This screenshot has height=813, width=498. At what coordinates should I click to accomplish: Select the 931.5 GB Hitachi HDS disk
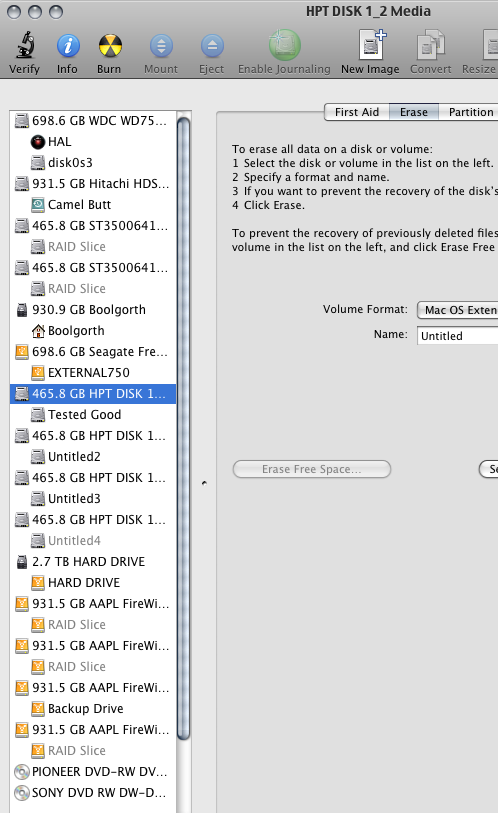click(93, 184)
